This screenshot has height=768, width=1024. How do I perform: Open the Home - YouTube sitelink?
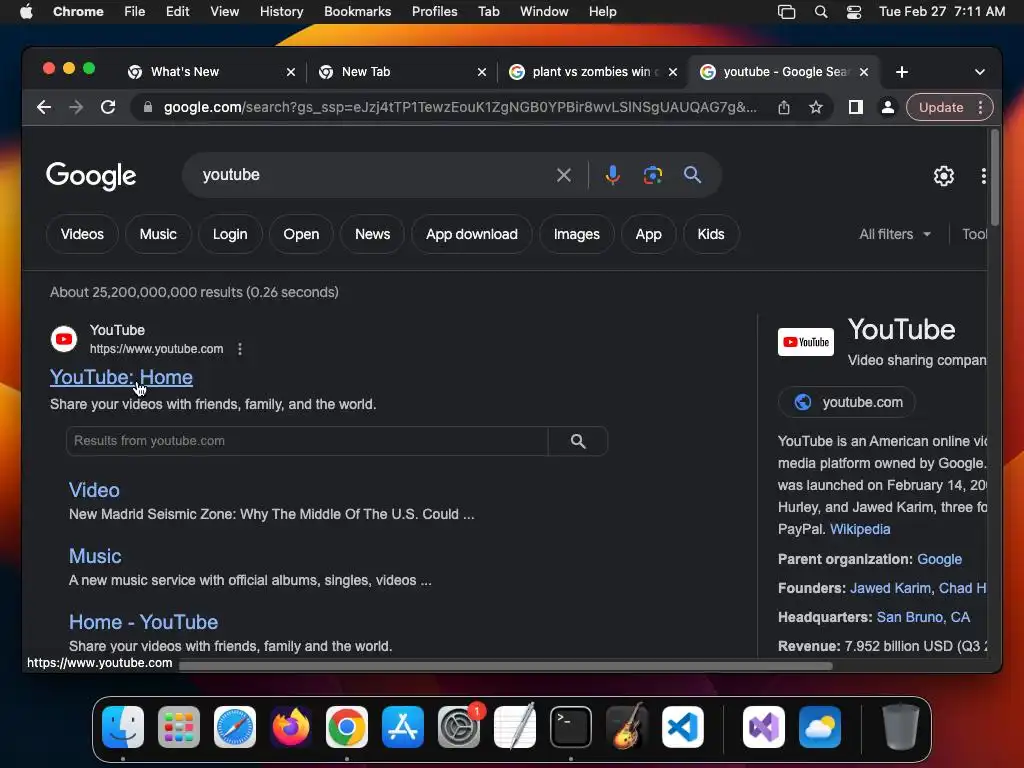(144, 622)
